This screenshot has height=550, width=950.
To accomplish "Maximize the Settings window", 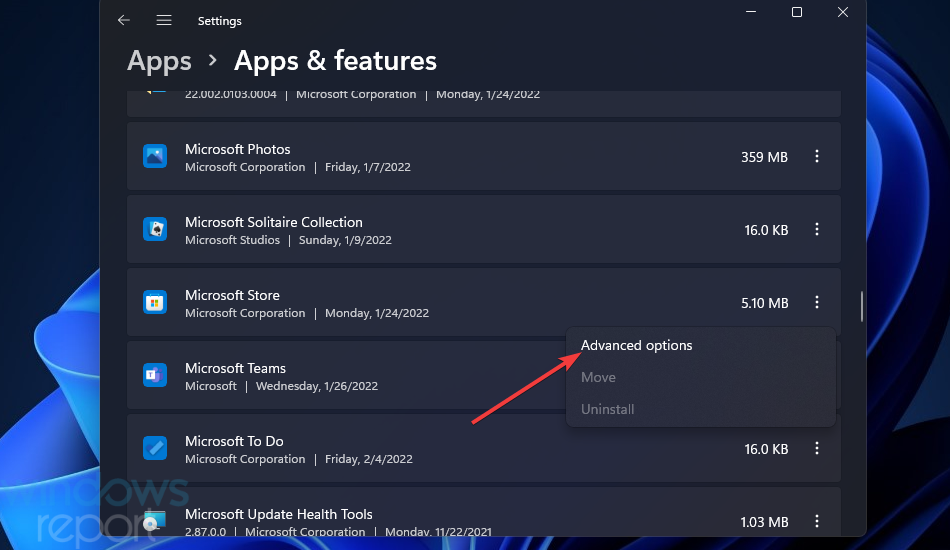I will click(797, 12).
